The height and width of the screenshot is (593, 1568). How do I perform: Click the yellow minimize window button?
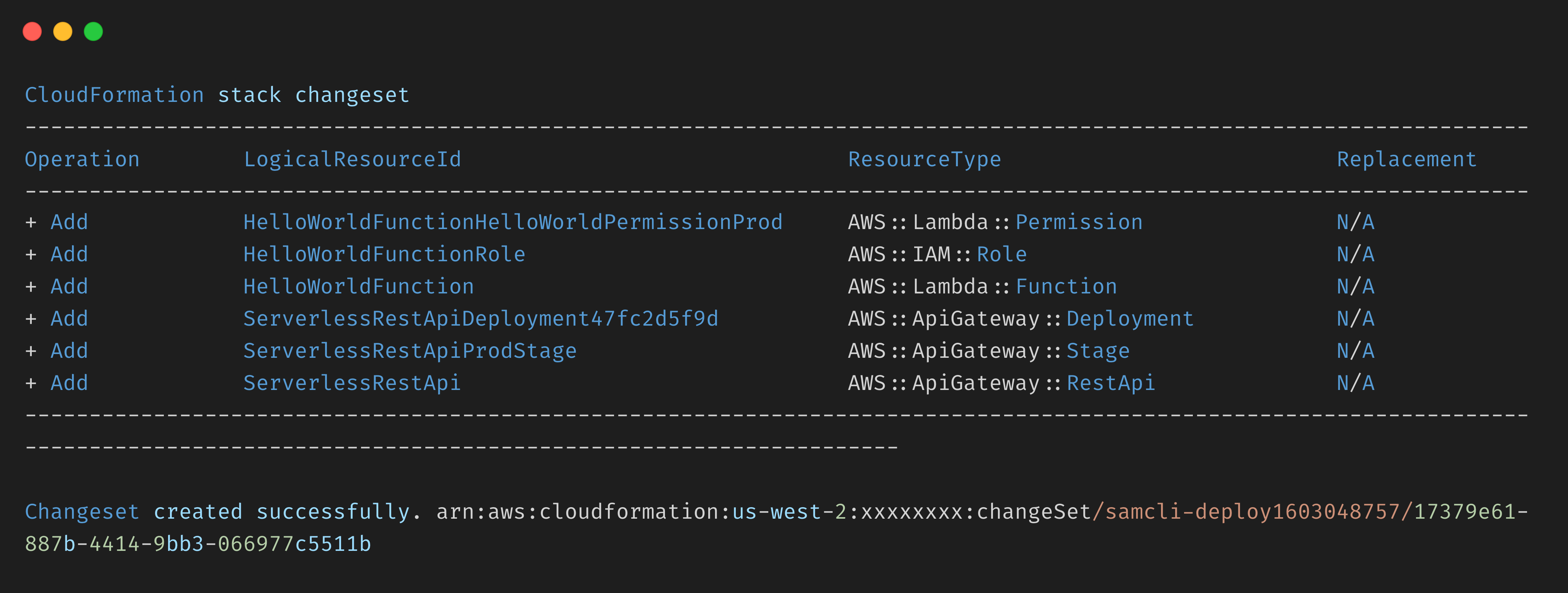[63, 31]
